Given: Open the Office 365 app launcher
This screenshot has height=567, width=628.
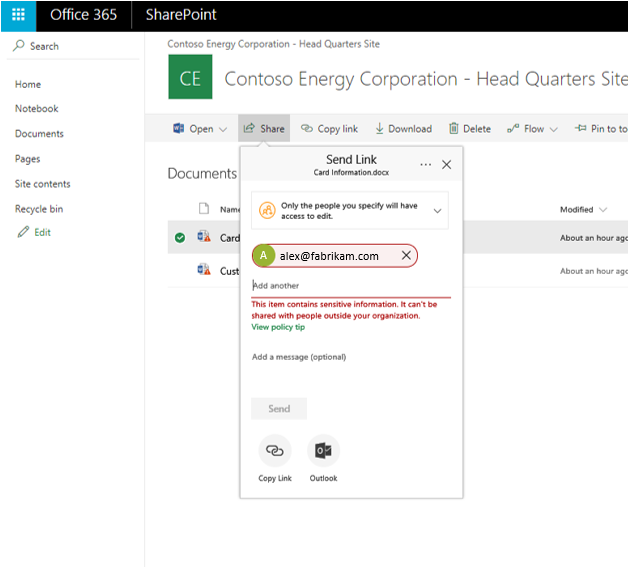Looking at the screenshot, I should tap(18, 15).
